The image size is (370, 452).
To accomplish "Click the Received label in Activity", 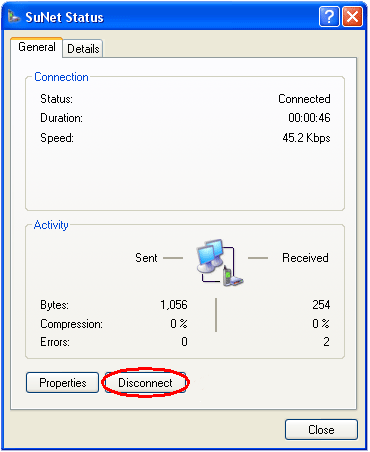I will pyautogui.click(x=305, y=258).
